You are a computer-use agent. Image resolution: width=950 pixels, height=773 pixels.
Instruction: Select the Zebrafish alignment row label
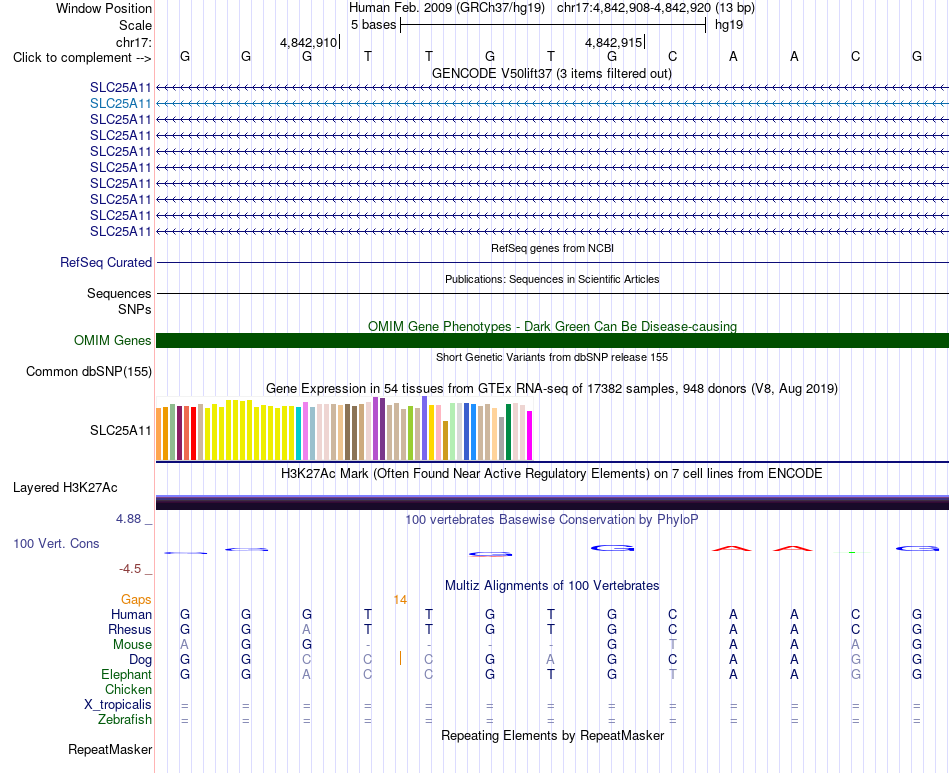click(x=125, y=720)
